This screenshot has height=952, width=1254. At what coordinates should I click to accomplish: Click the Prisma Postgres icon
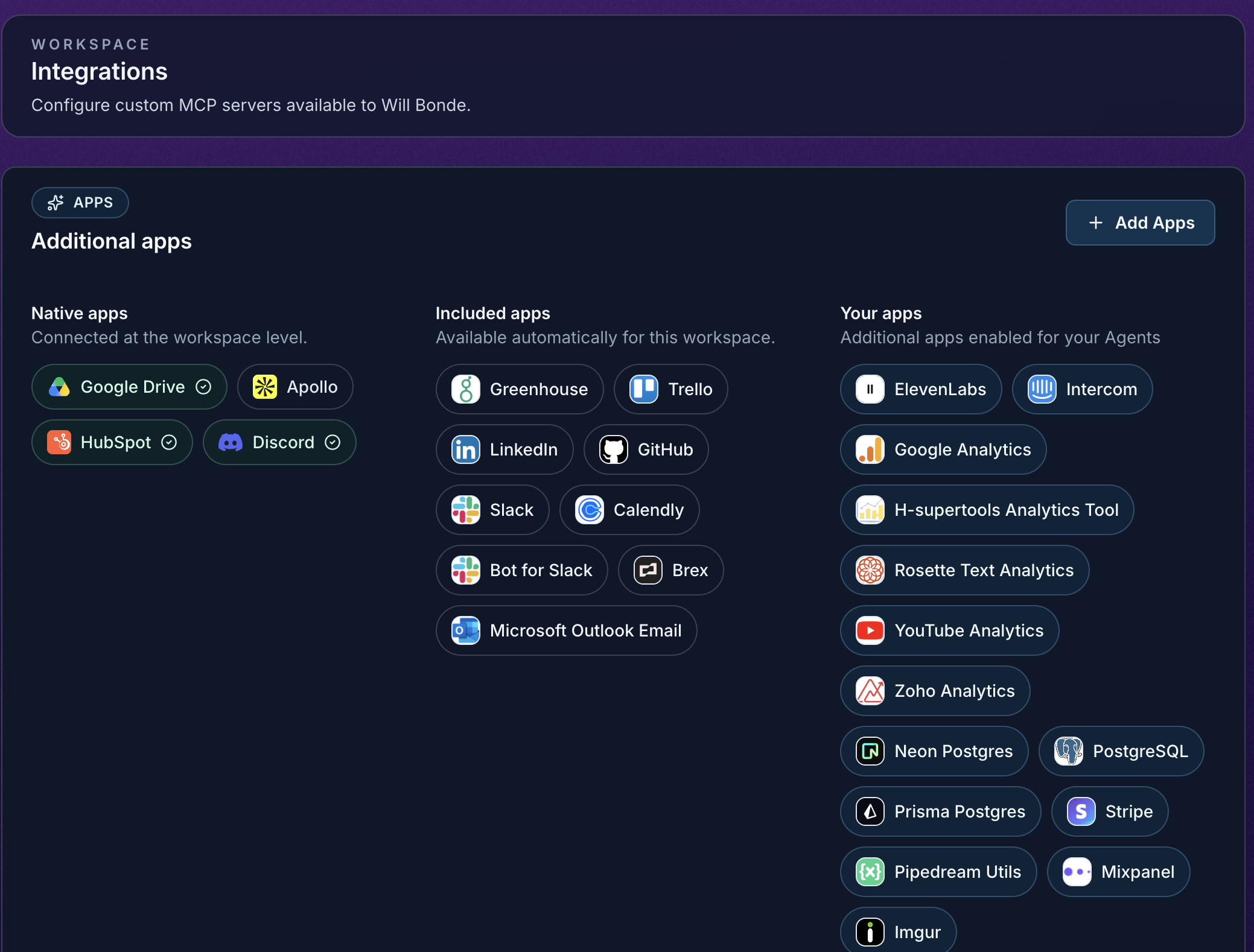tap(870, 811)
